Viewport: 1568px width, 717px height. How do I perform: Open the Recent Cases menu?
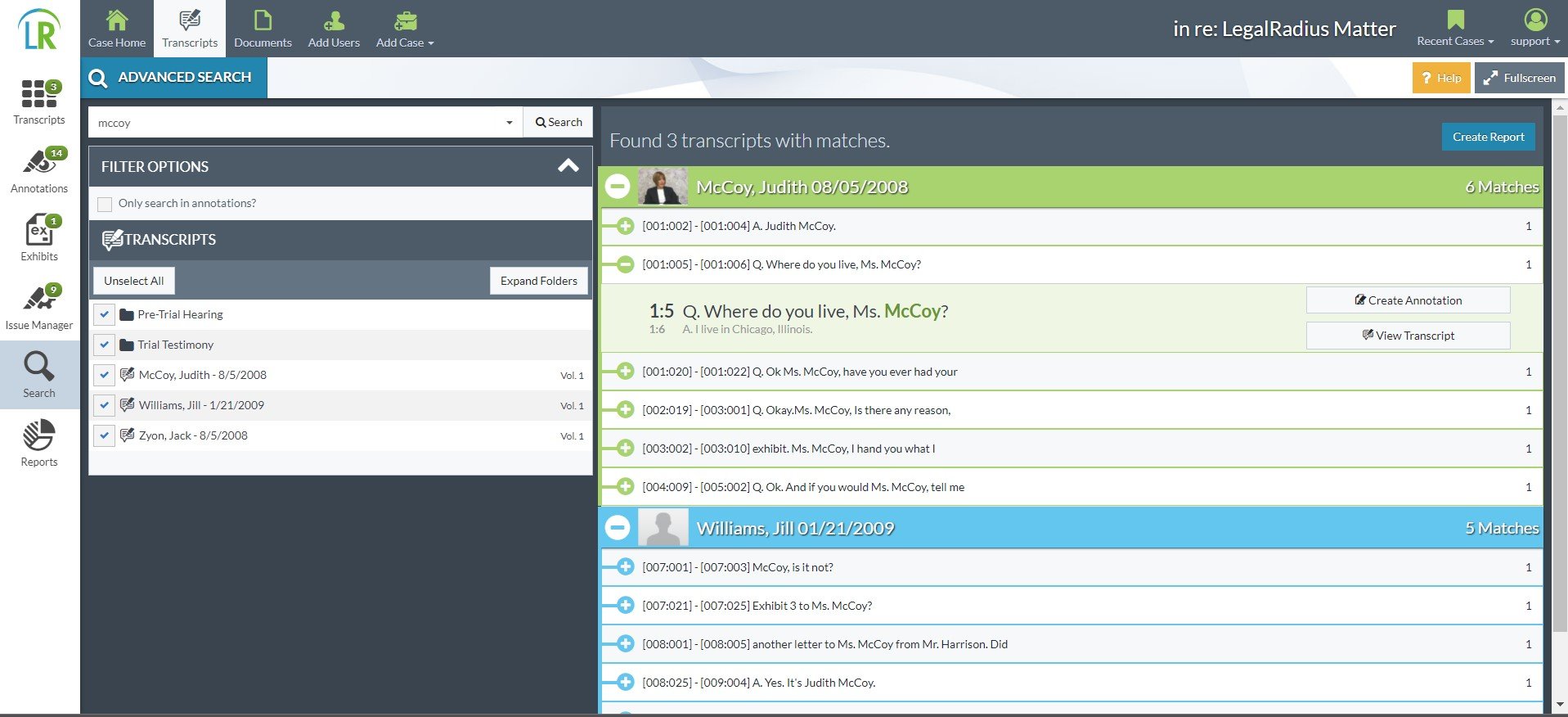[1455, 29]
